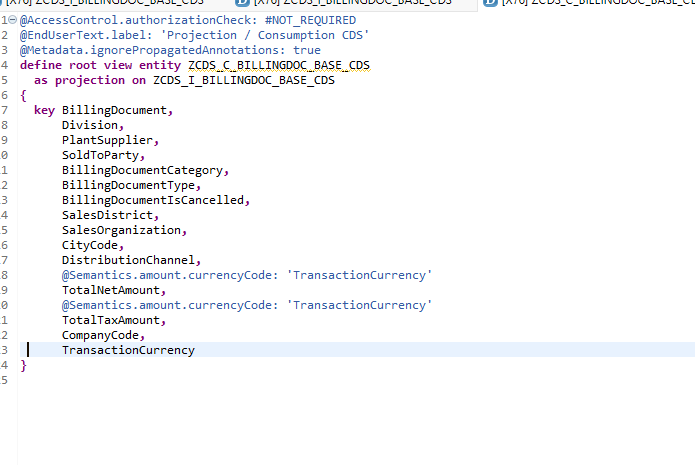This screenshot has height=465, width=695.
Task: Click ZCDS_I_BILLINGDOC_BASE_CDS in projection line
Action: tap(244, 80)
